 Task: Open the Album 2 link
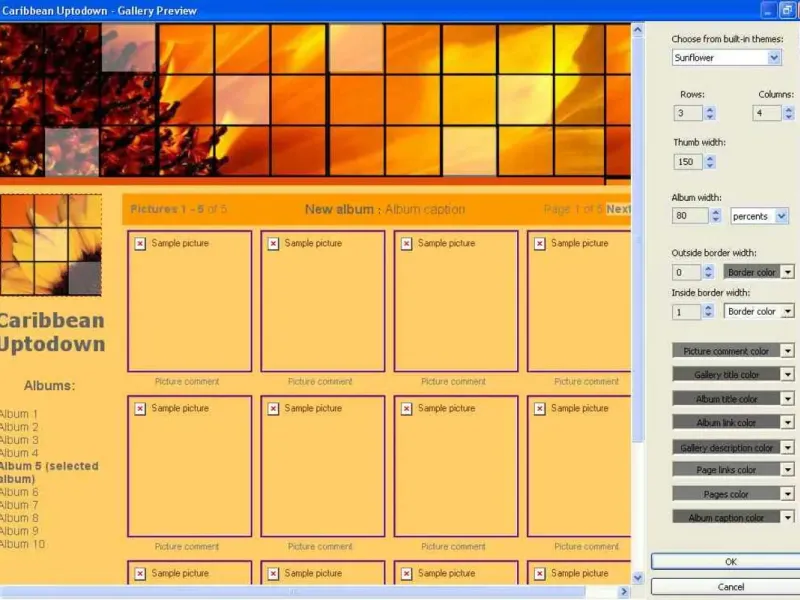[19, 427]
